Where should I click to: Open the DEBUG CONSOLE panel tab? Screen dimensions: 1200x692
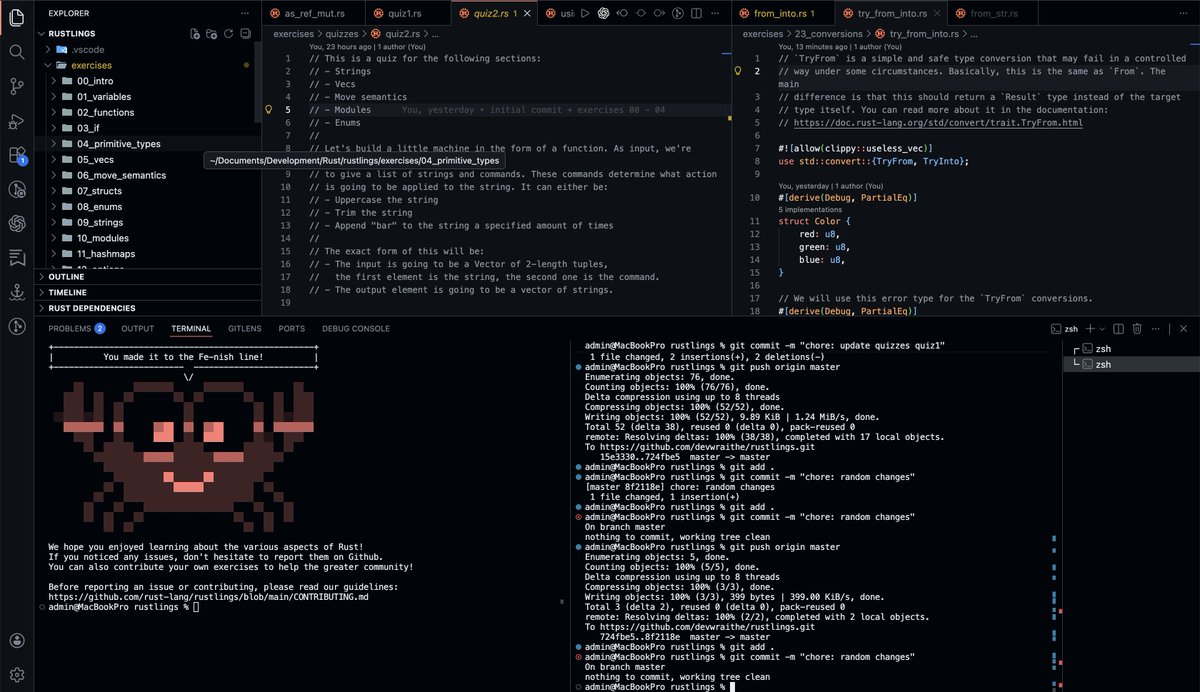pos(356,328)
